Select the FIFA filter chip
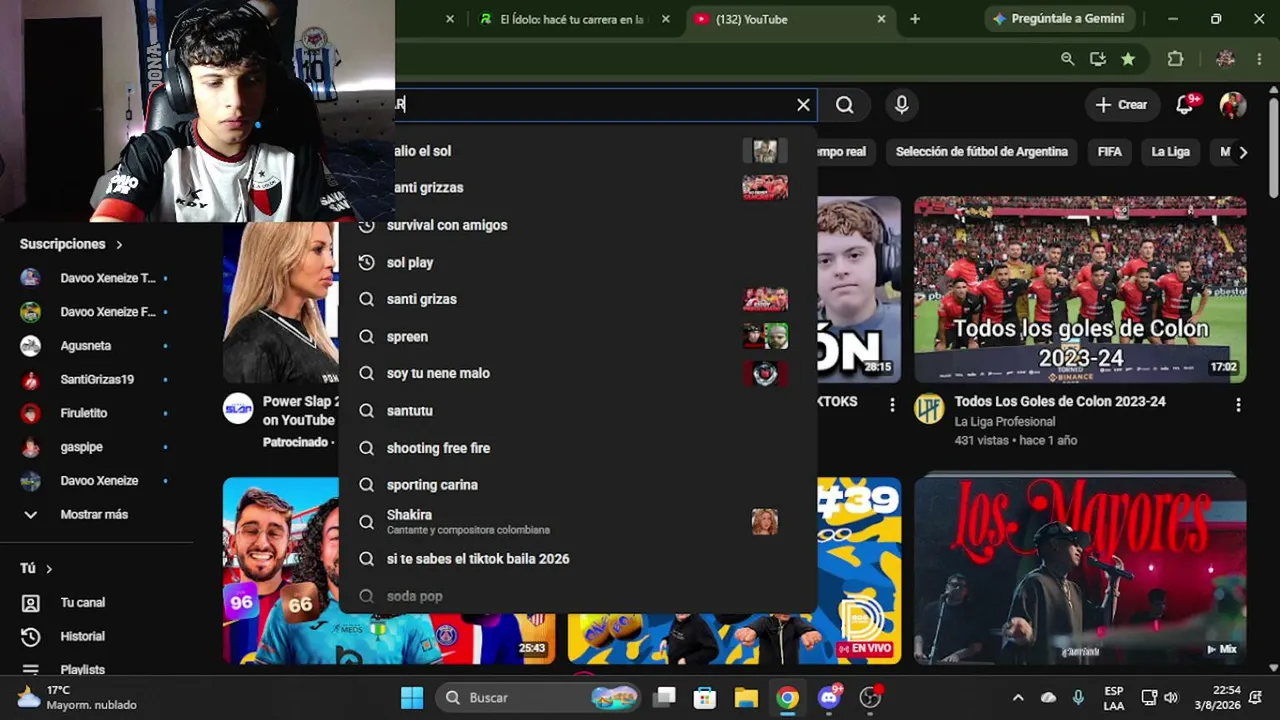The height and width of the screenshot is (720, 1280). click(1110, 152)
